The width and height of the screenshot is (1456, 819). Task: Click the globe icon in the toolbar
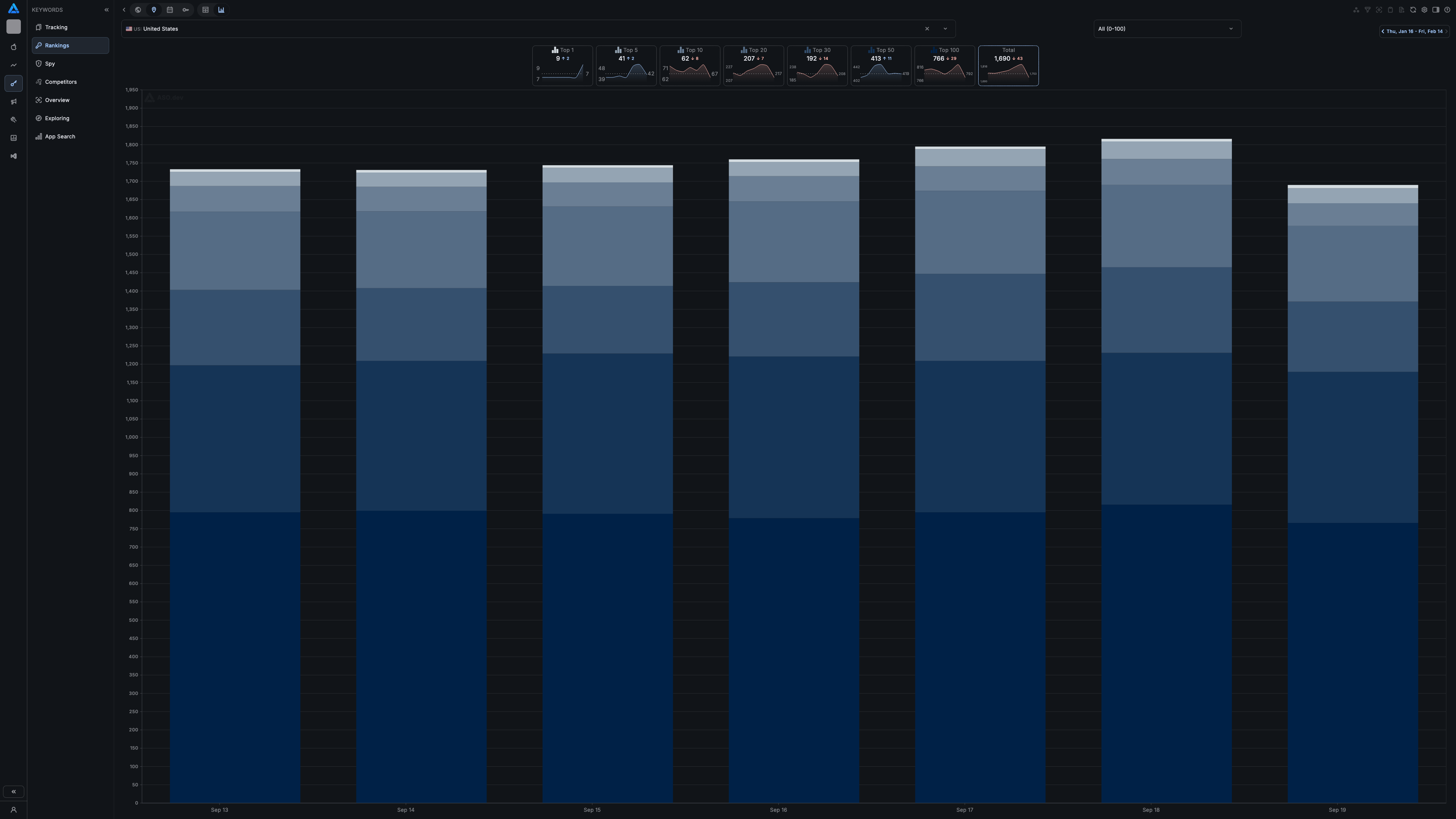[x=138, y=9]
